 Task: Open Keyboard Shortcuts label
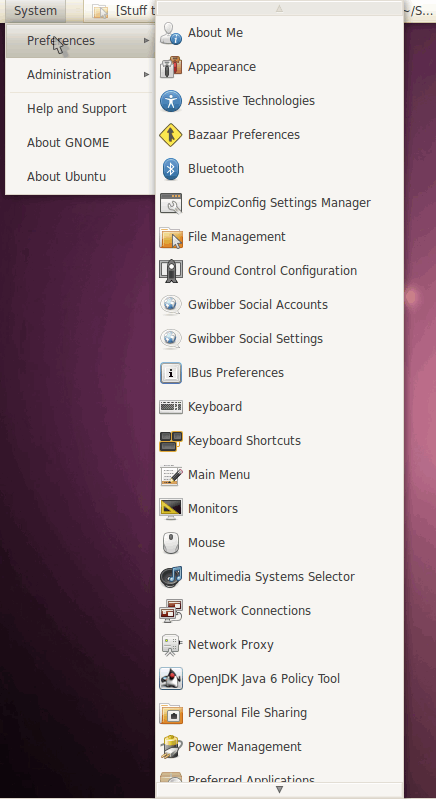[244, 441]
